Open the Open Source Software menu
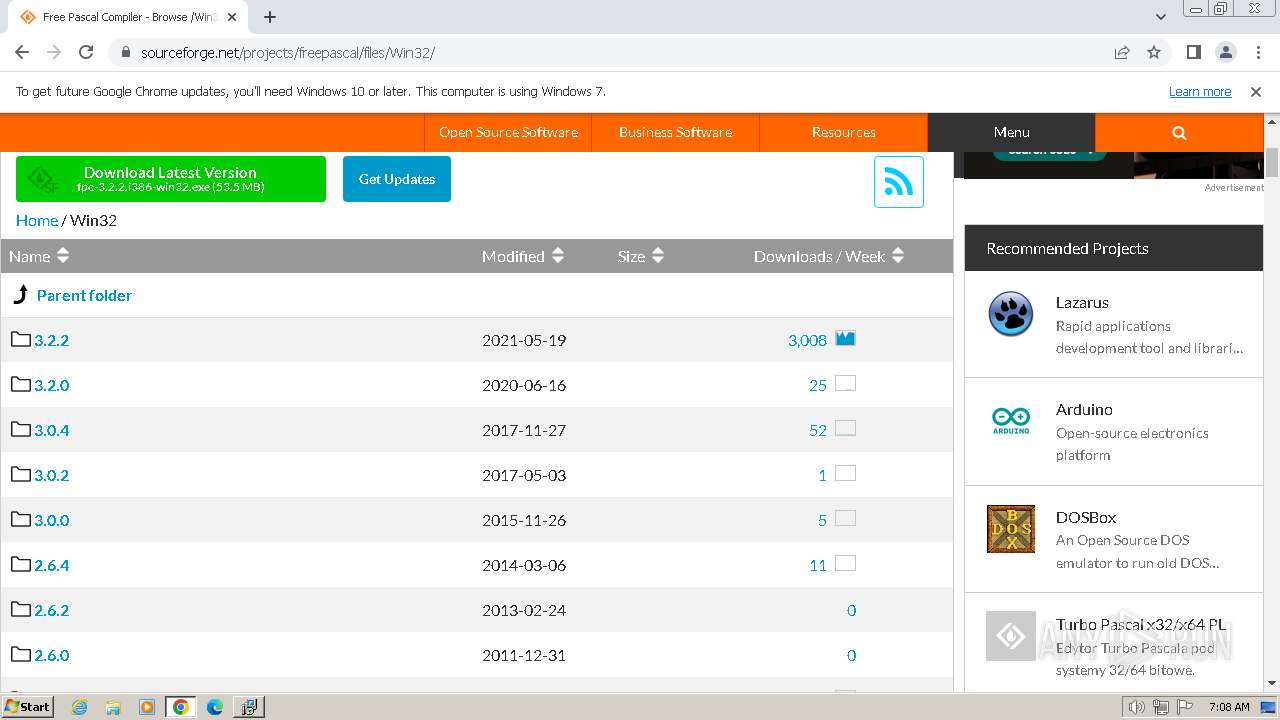The image size is (1280, 720). point(508,132)
